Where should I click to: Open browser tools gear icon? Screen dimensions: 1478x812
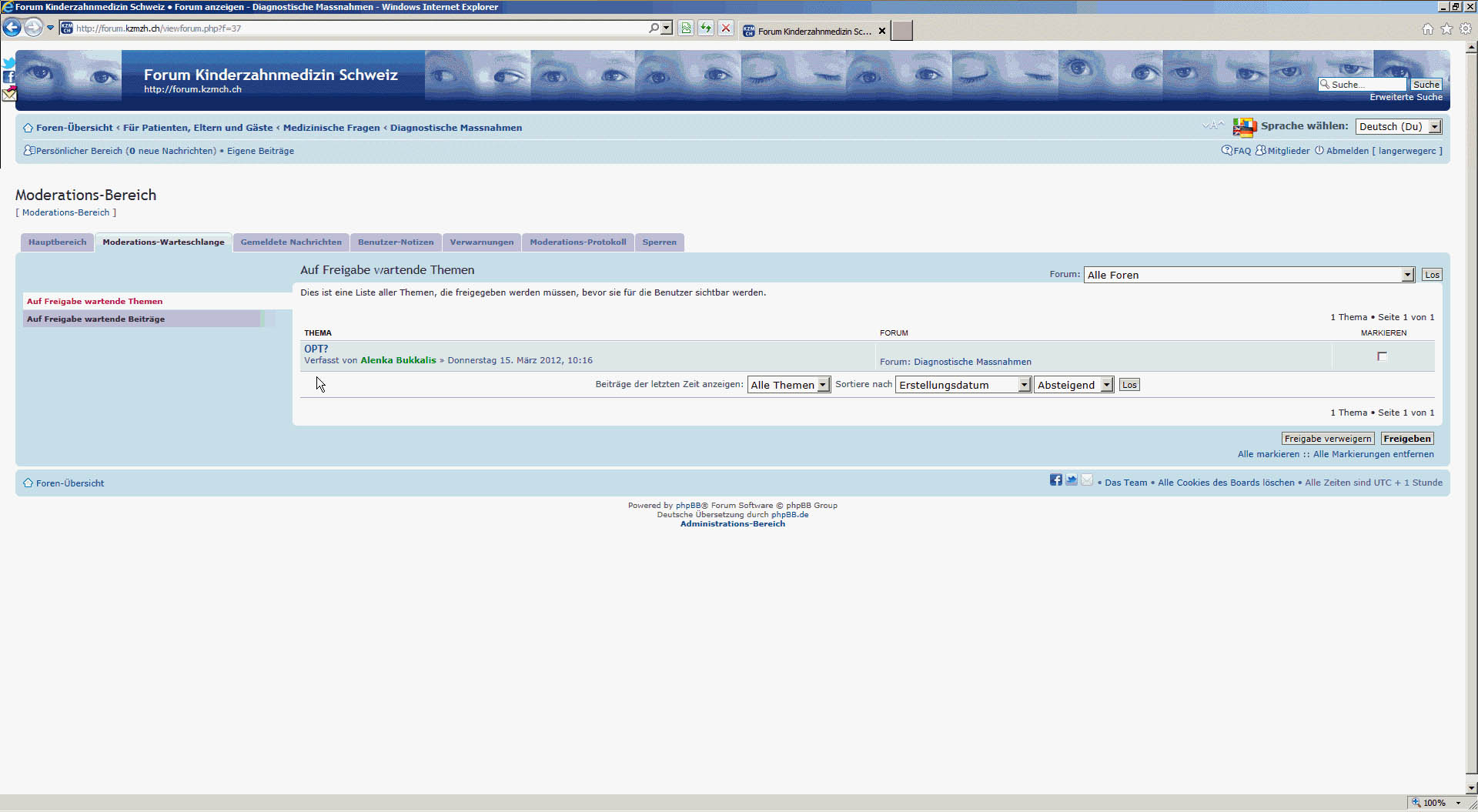(1466, 29)
